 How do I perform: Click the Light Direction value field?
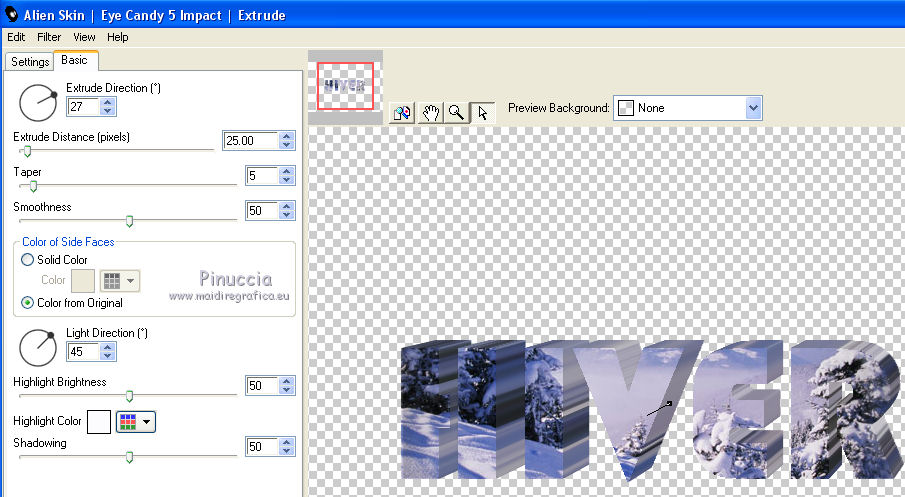[x=84, y=352]
